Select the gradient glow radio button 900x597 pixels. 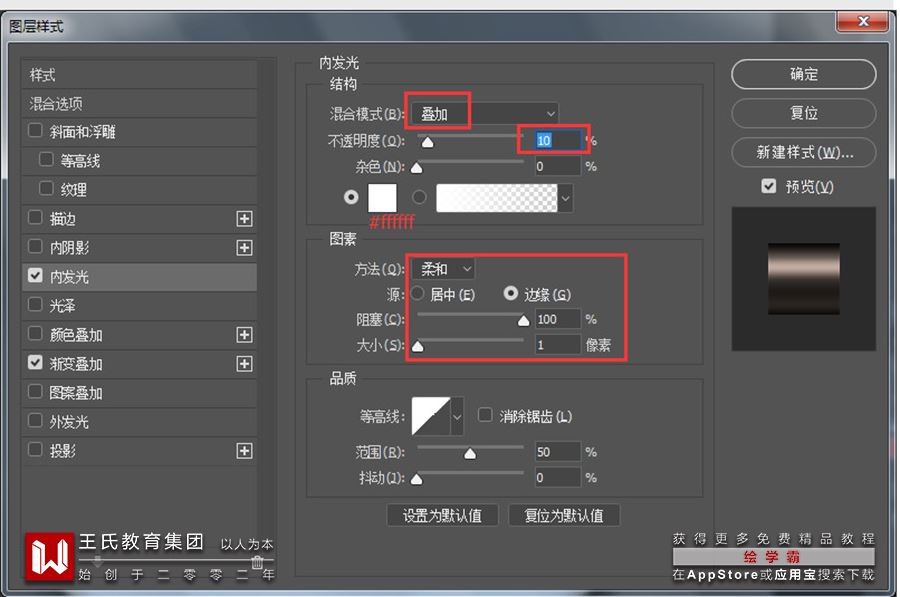coord(420,197)
